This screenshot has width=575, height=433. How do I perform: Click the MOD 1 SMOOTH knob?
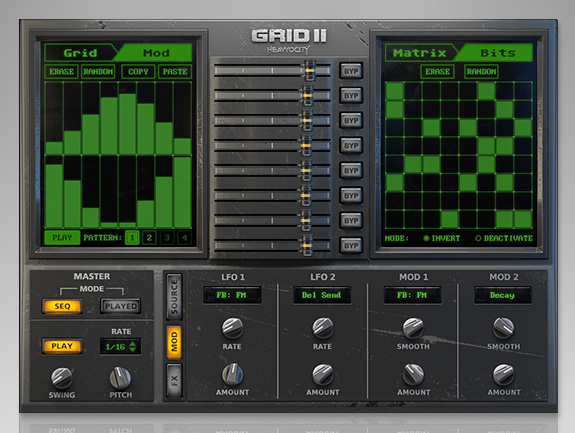(x=413, y=328)
